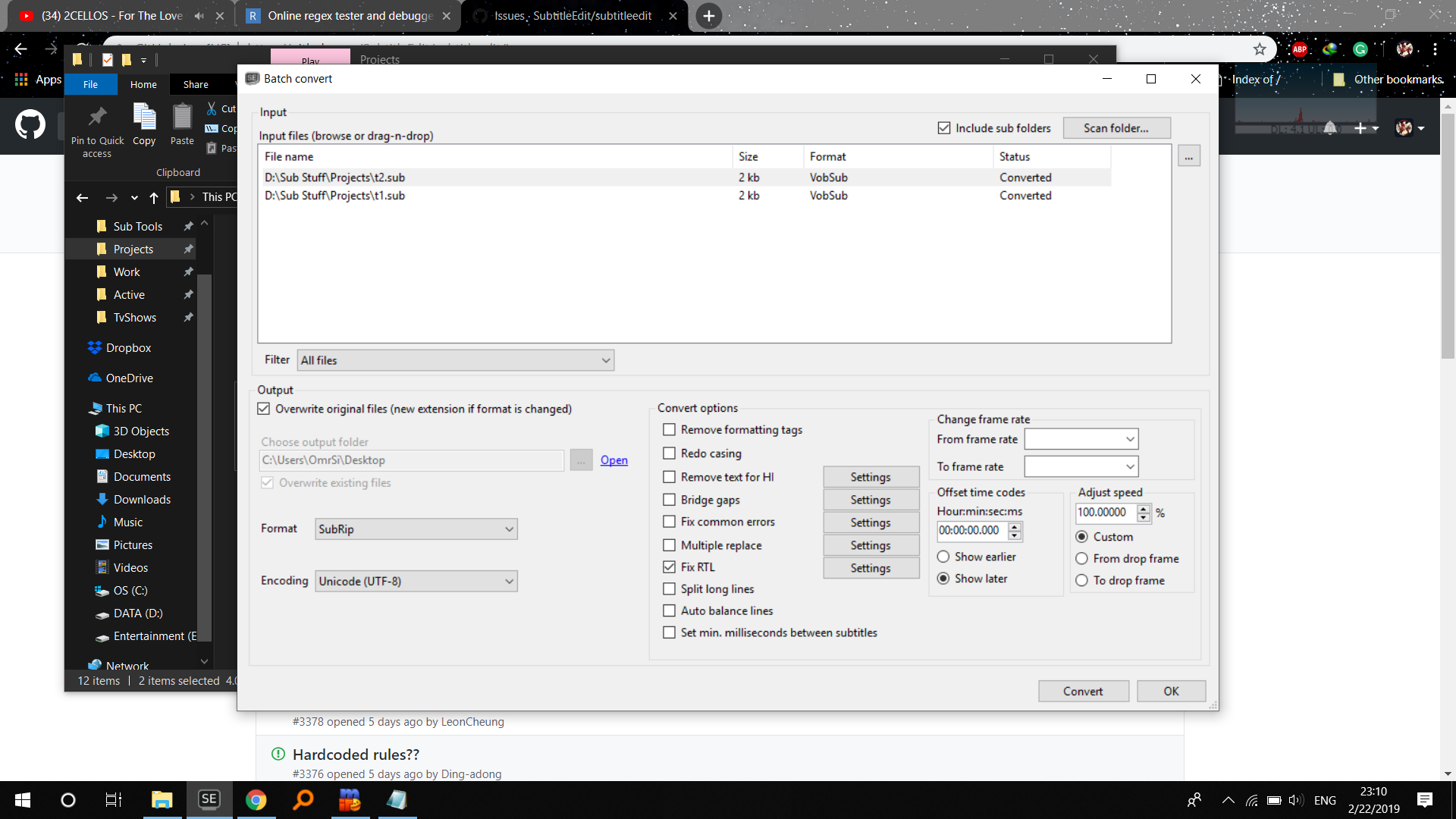Uncheck Include sub folders
The image size is (1456, 819).
tap(944, 127)
